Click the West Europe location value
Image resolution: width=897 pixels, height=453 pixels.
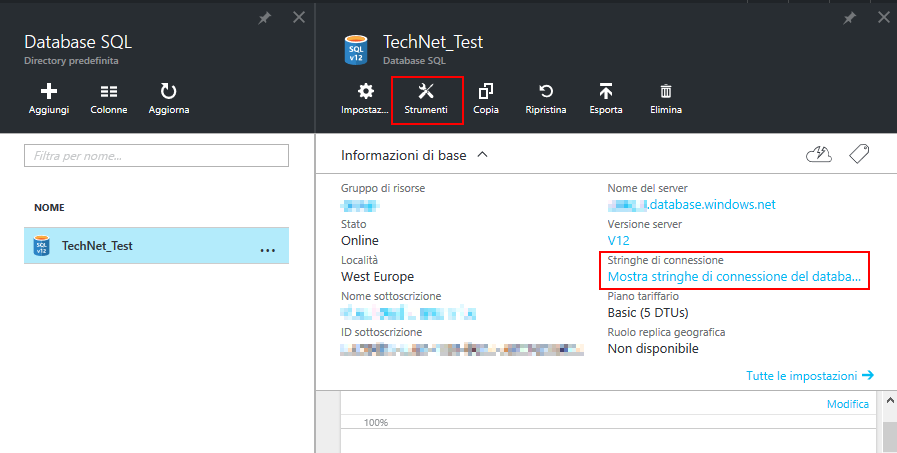click(x=378, y=277)
